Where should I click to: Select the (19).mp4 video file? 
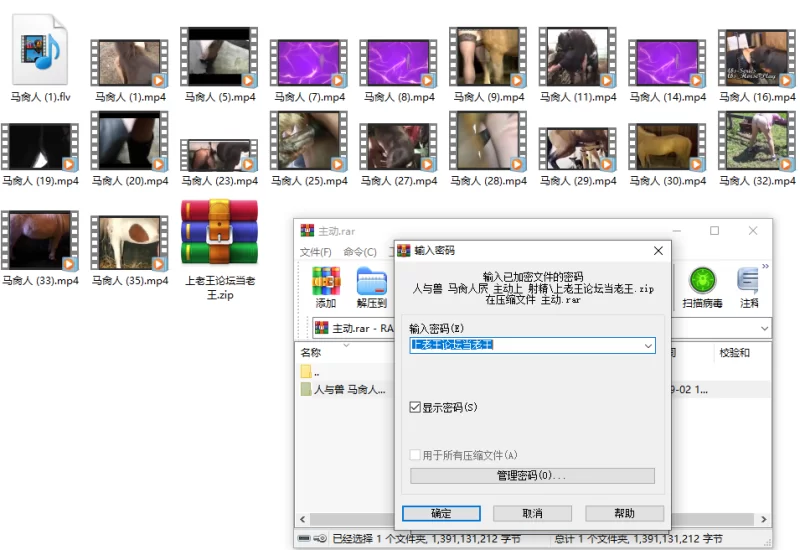point(40,146)
